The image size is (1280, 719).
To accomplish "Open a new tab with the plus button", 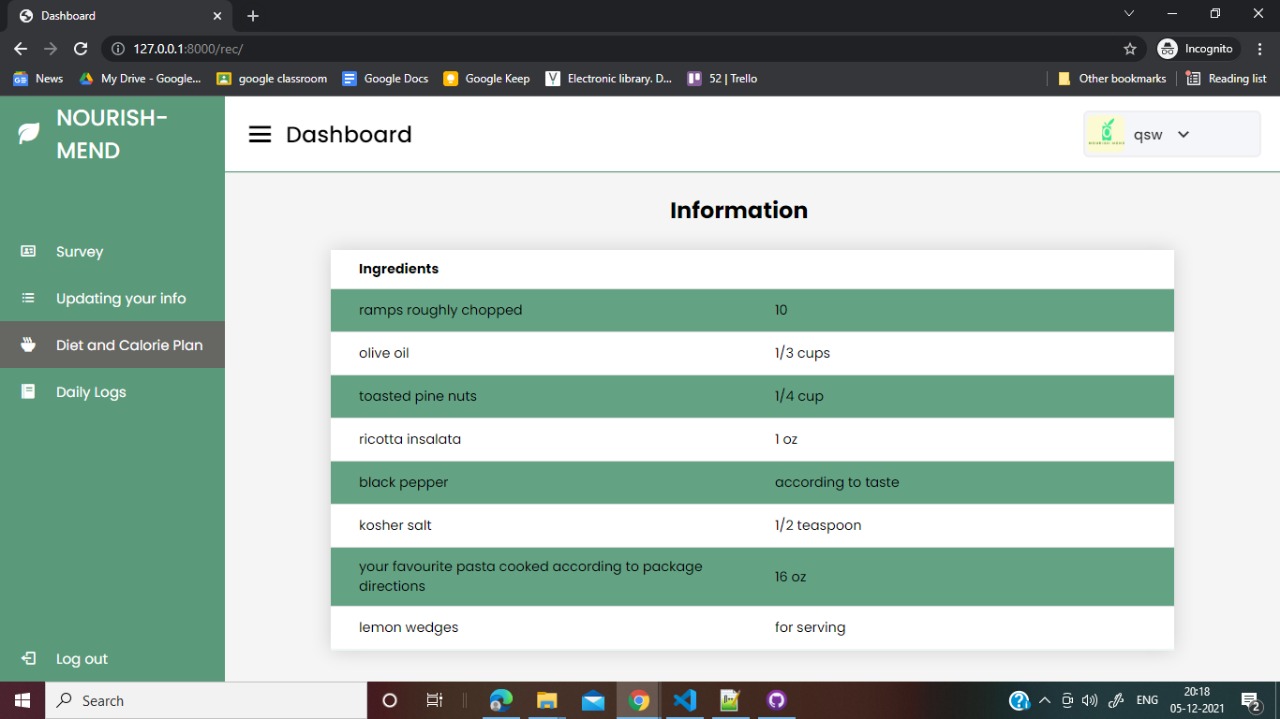I will tap(253, 15).
